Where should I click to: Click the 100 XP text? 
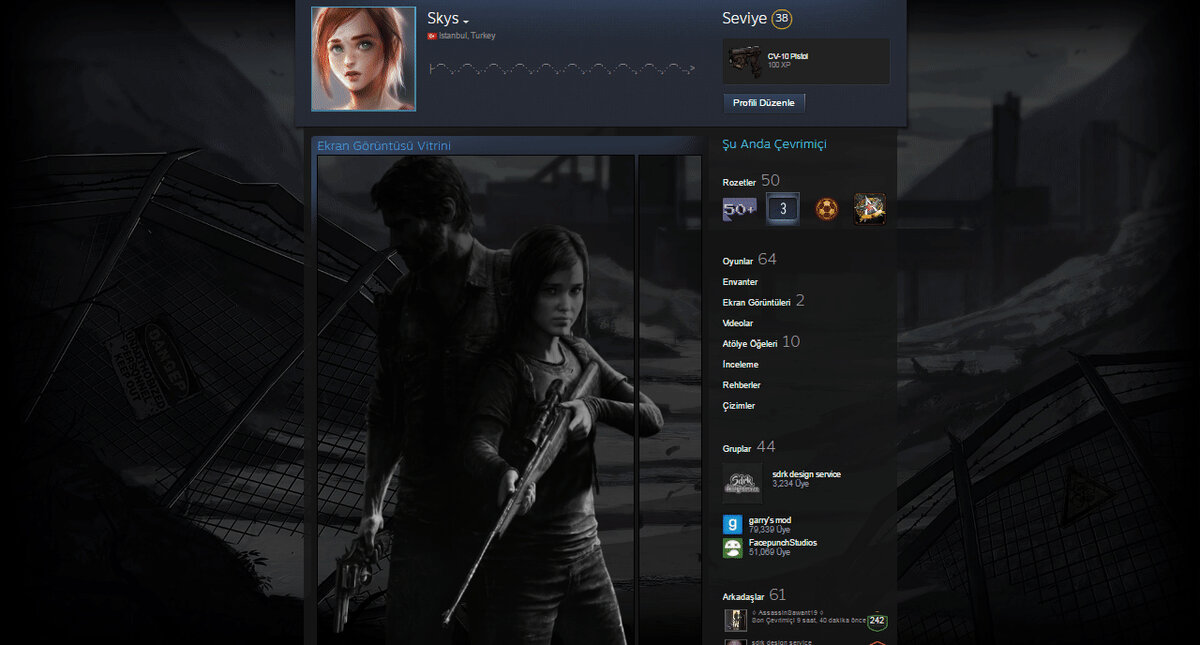point(779,66)
